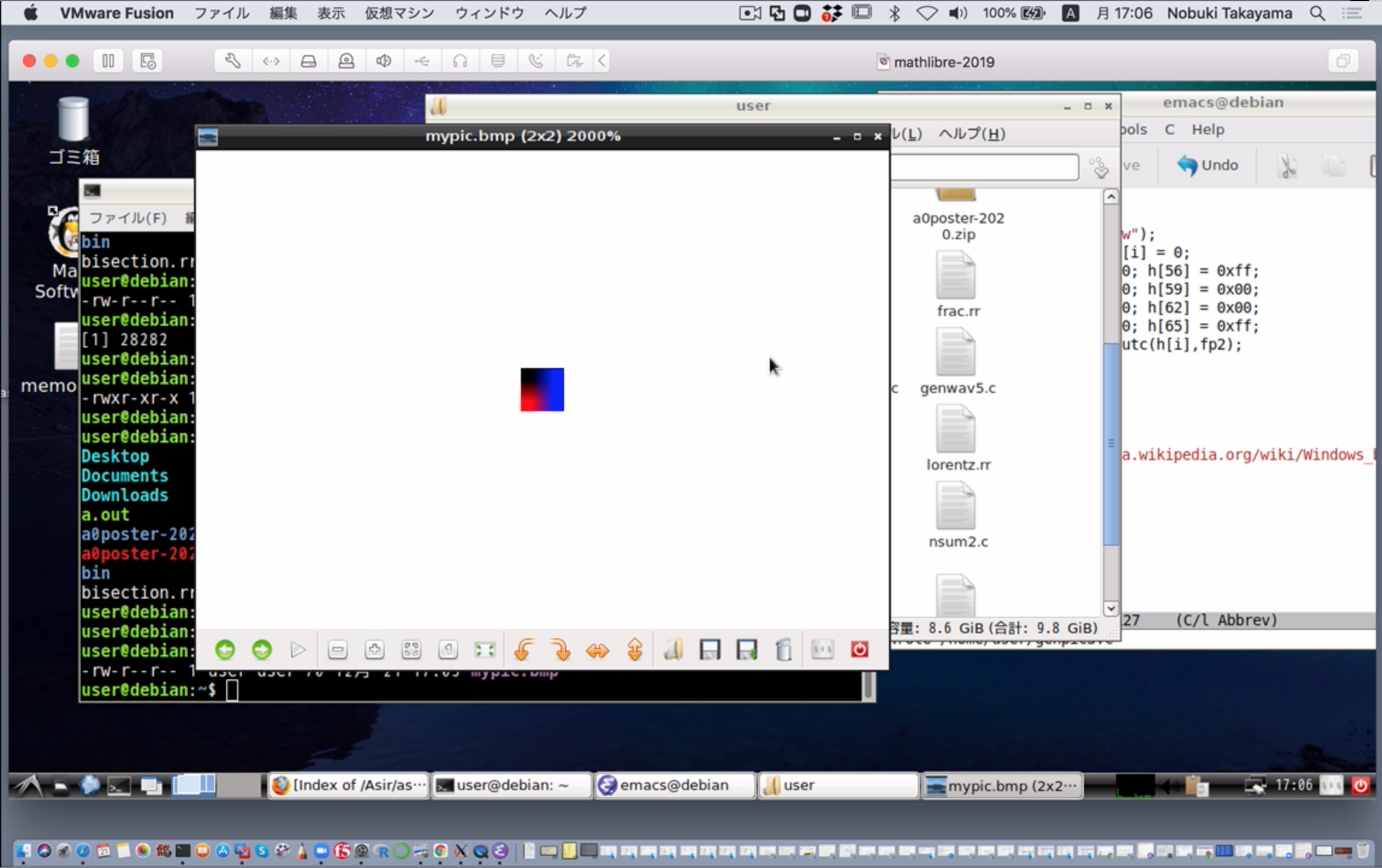Screen dimensions: 1382x868
Task: Click the volume icon in macOS menu bar
Action: click(x=957, y=13)
